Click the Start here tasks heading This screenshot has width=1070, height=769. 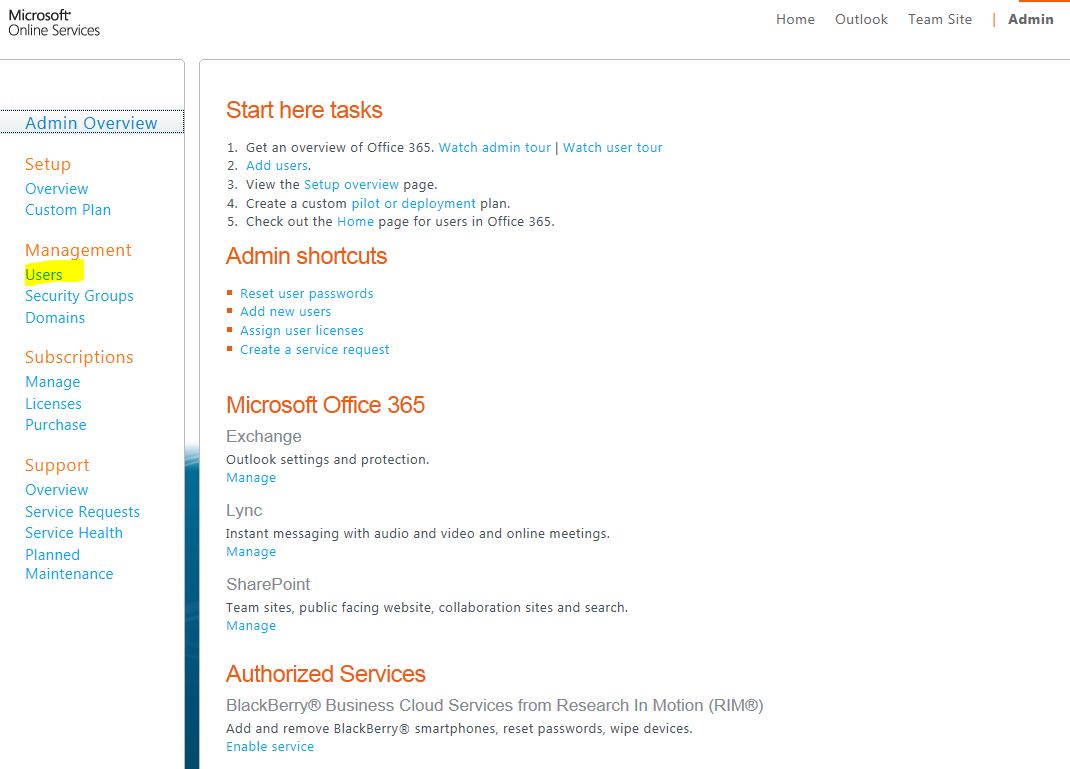coord(304,110)
